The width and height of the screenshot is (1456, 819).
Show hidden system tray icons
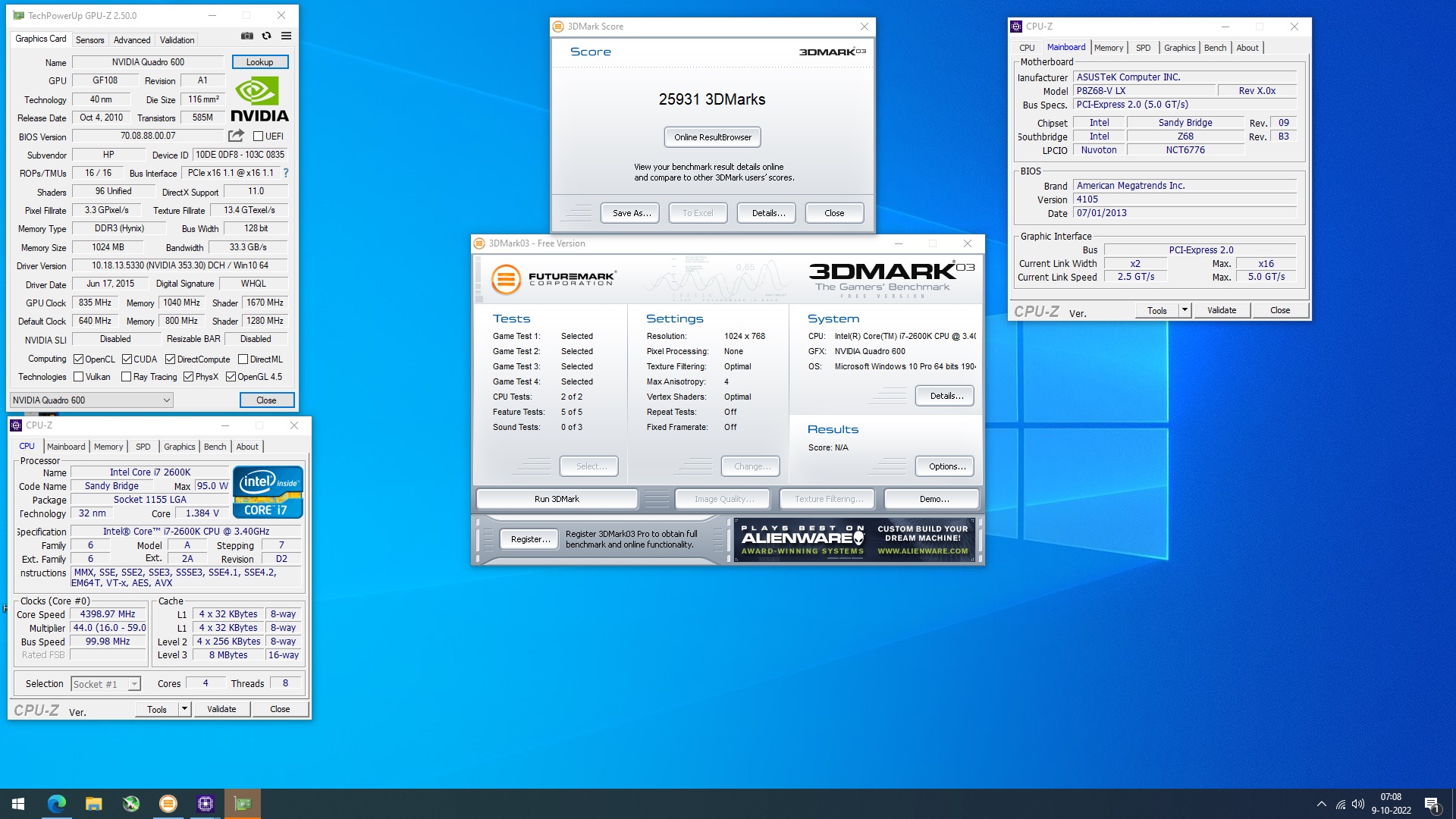[1322, 804]
